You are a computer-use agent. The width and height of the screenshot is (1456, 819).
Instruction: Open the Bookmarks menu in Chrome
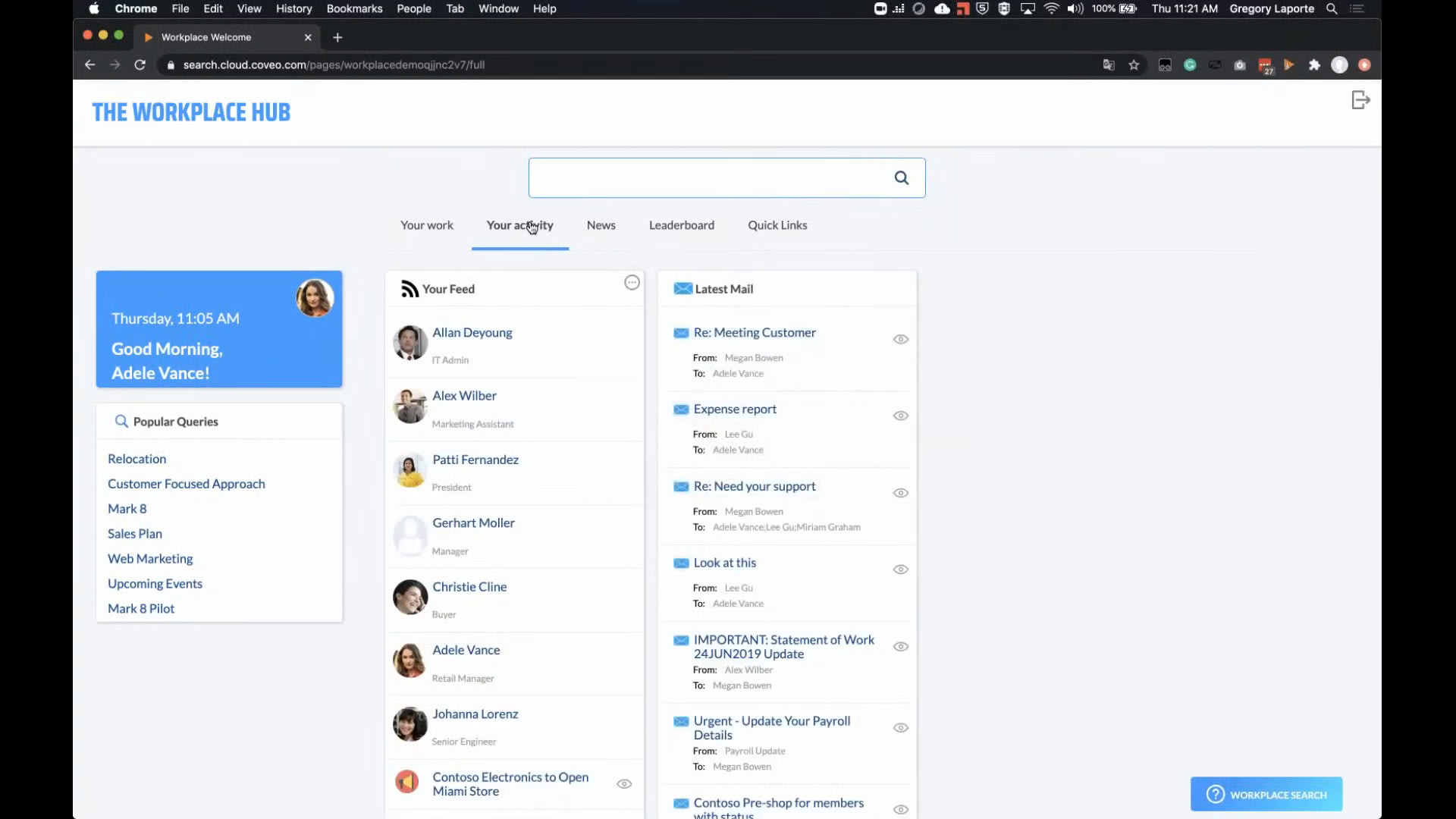(354, 9)
